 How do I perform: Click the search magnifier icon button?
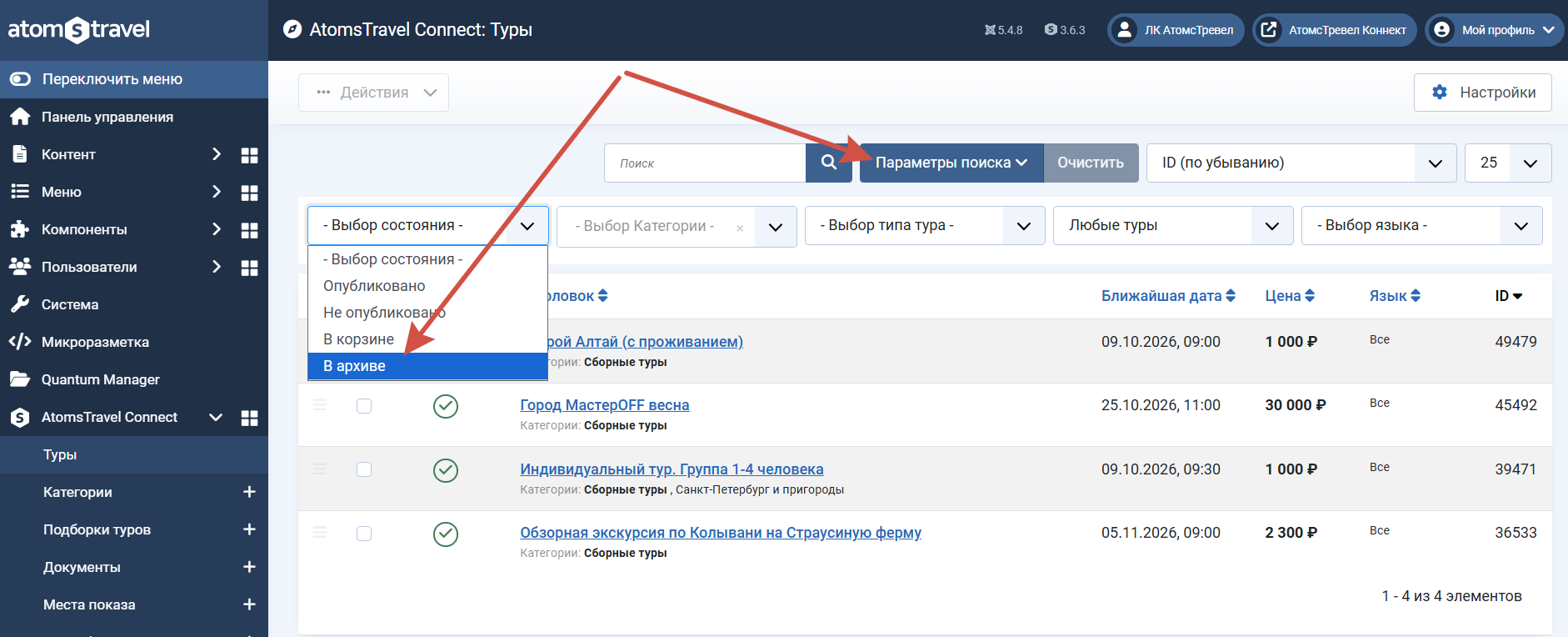828,163
